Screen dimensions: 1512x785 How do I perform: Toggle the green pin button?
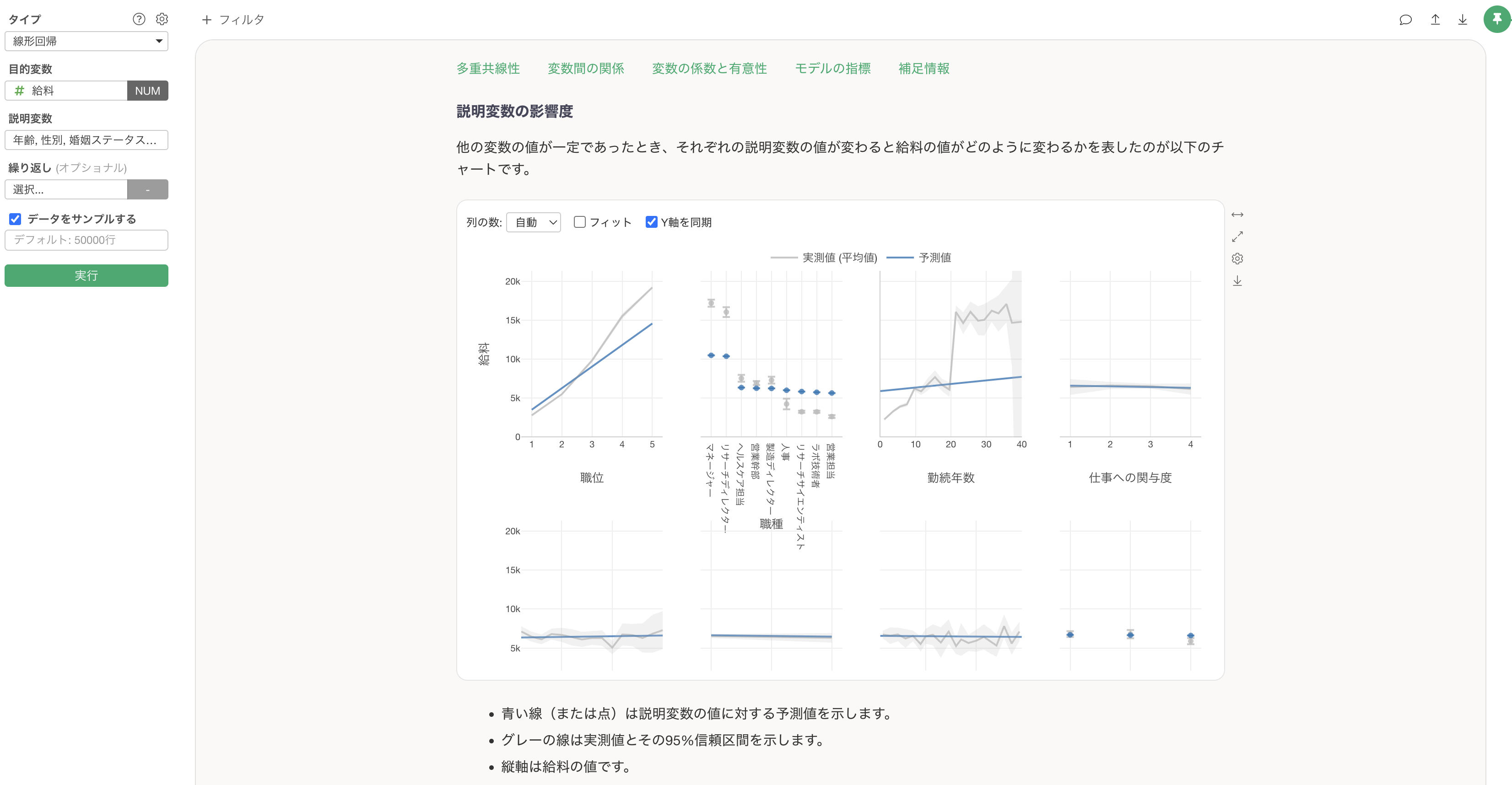point(1497,19)
